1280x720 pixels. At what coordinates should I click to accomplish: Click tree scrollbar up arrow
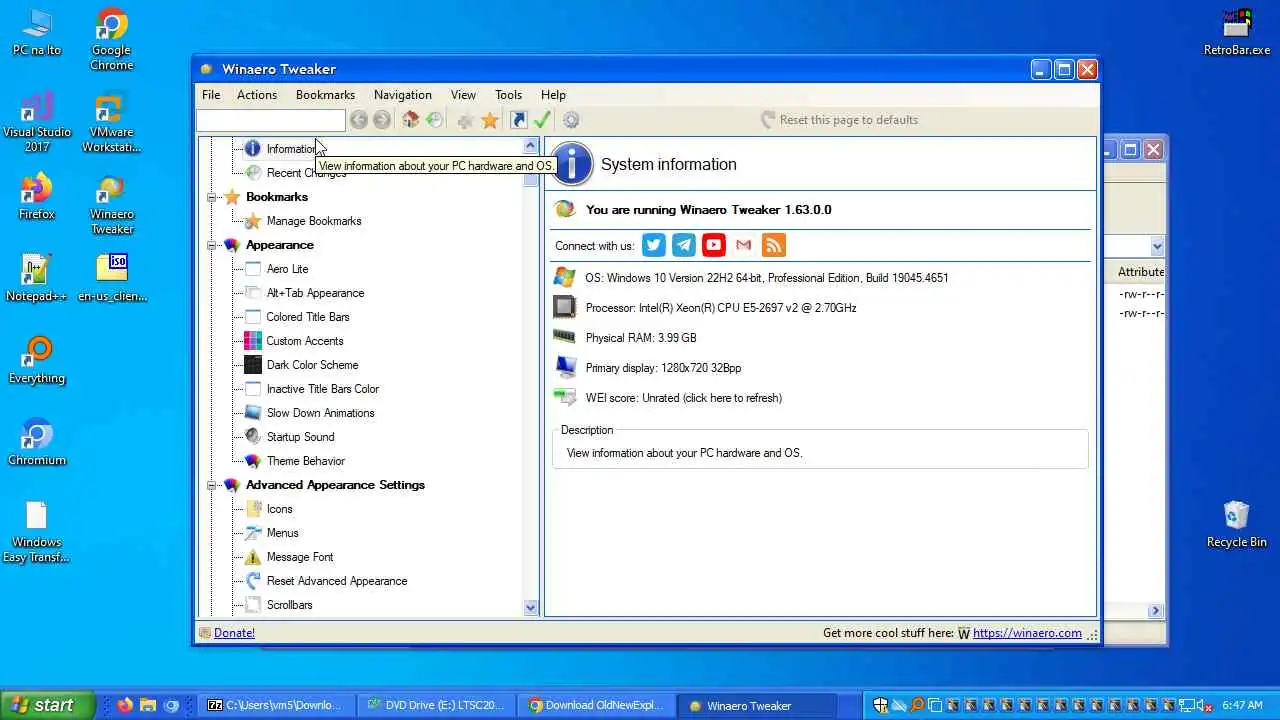point(531,146)
